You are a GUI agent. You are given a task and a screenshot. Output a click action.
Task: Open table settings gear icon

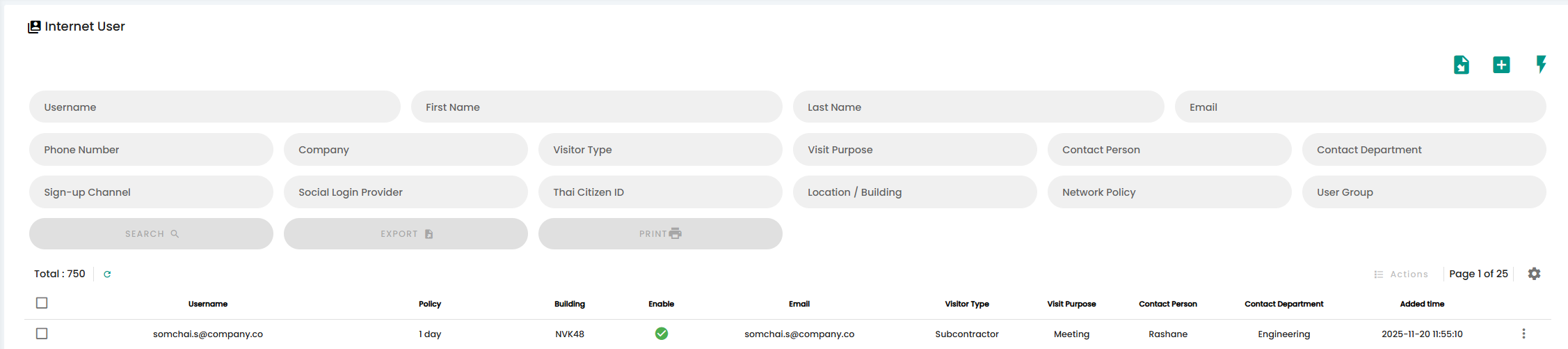[1534, 274]
